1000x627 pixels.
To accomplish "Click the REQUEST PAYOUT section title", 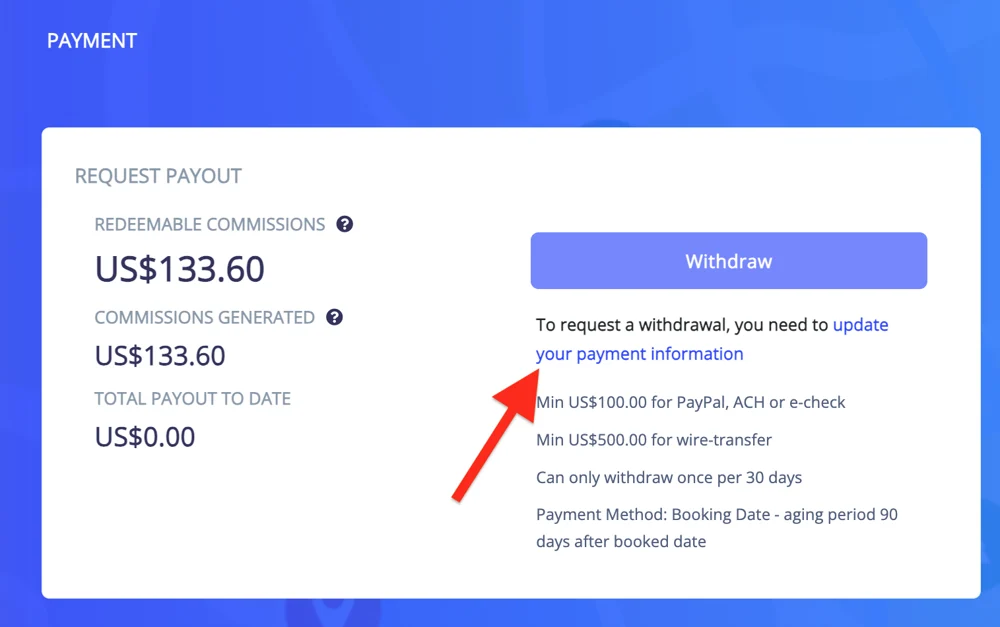I will click(158, 176).
